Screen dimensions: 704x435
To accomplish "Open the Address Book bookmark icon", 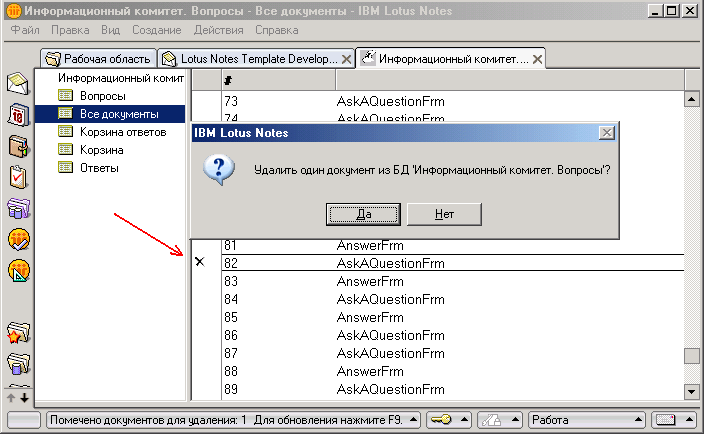I will point(18,146).
